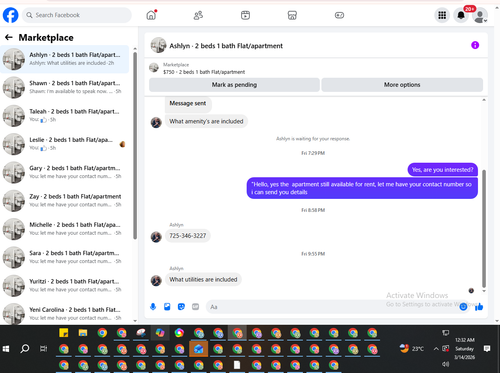Open conversation information purple icon
This screenshot has width=500, height=373.
pos(475,45)
